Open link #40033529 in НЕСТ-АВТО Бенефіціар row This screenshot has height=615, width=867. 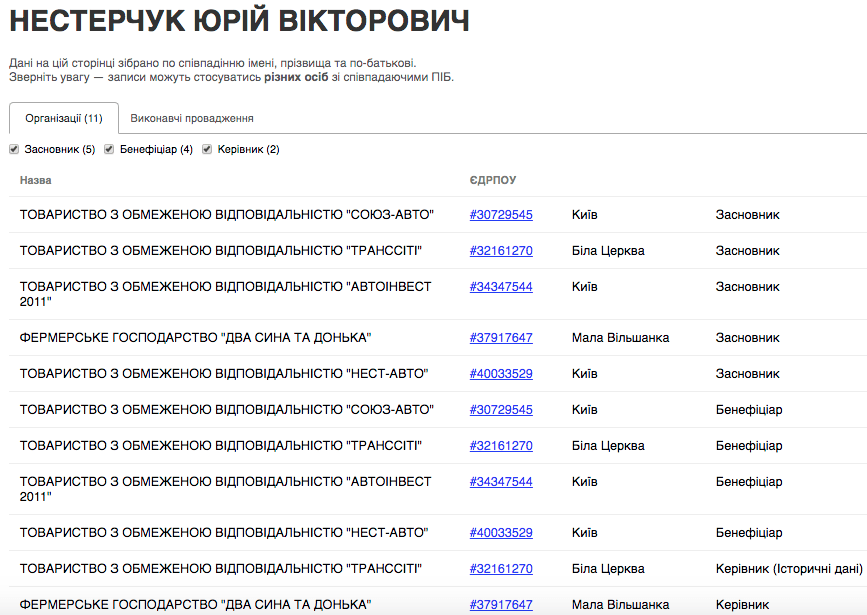501,532
